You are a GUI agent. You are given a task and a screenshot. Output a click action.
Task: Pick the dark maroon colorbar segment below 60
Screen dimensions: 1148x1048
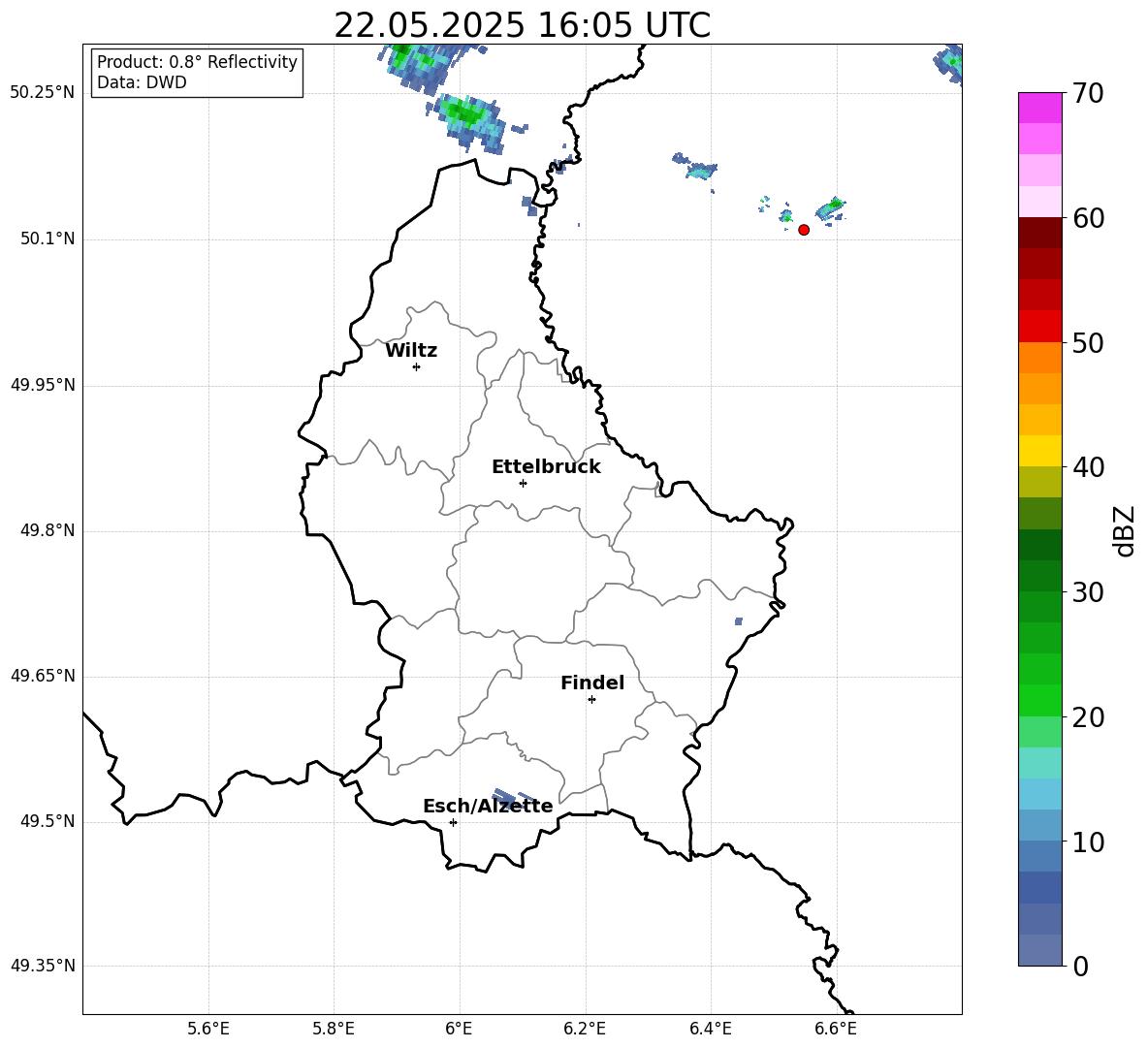click(1040, 233)
